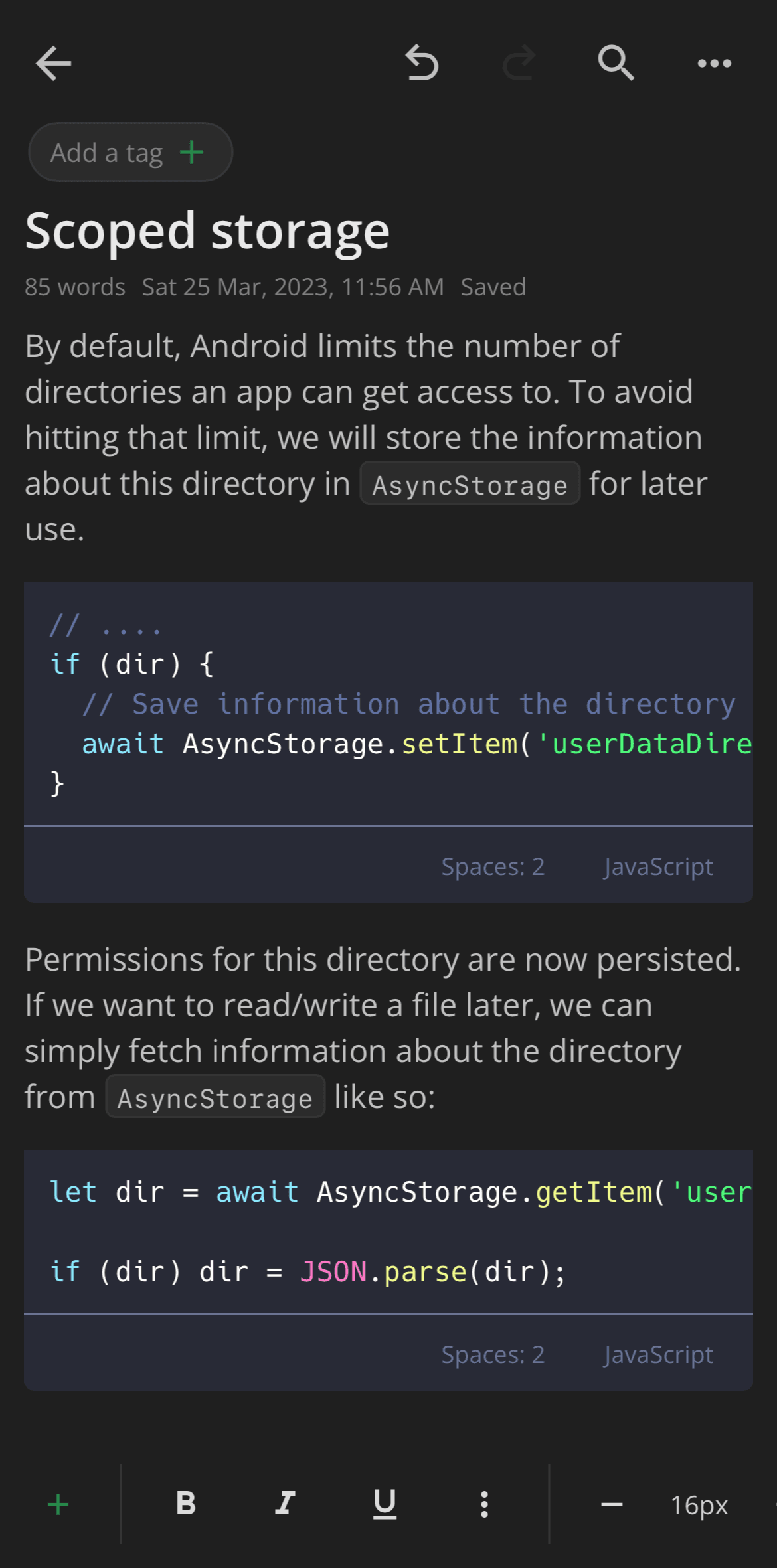The image size is (777, 1568).
Task: Go back to the notes list
Action: (x=53, y=63)
